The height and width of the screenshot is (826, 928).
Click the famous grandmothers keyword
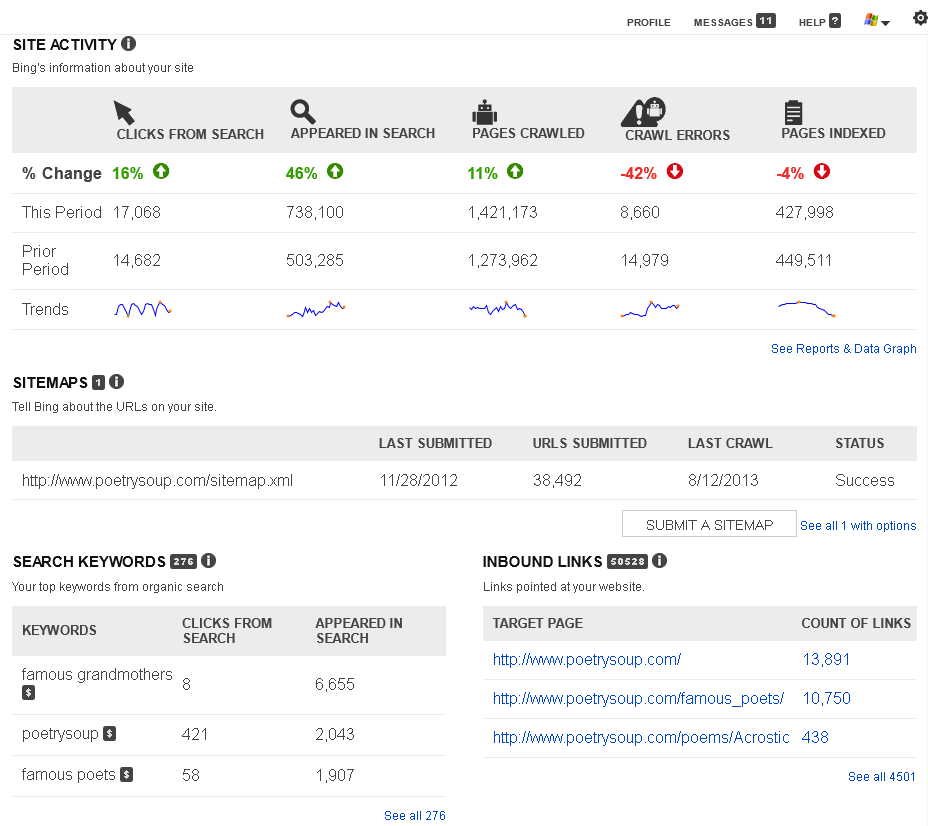pos(97,675)
